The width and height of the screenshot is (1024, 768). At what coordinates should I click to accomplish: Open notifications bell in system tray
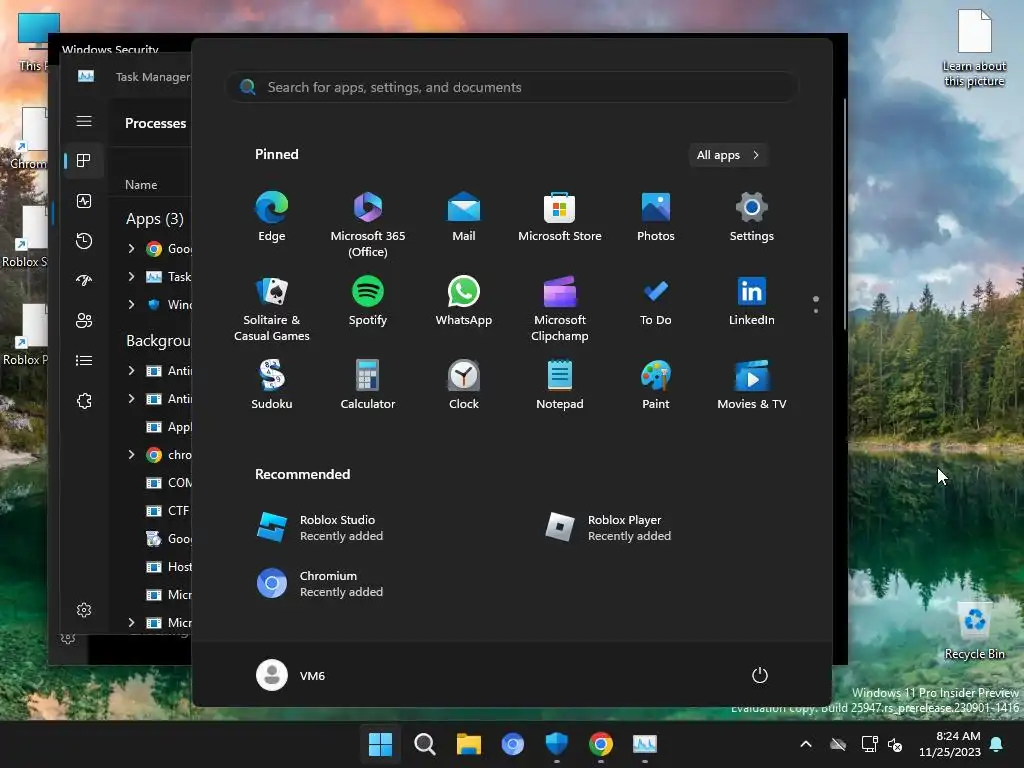coord(997,744)
